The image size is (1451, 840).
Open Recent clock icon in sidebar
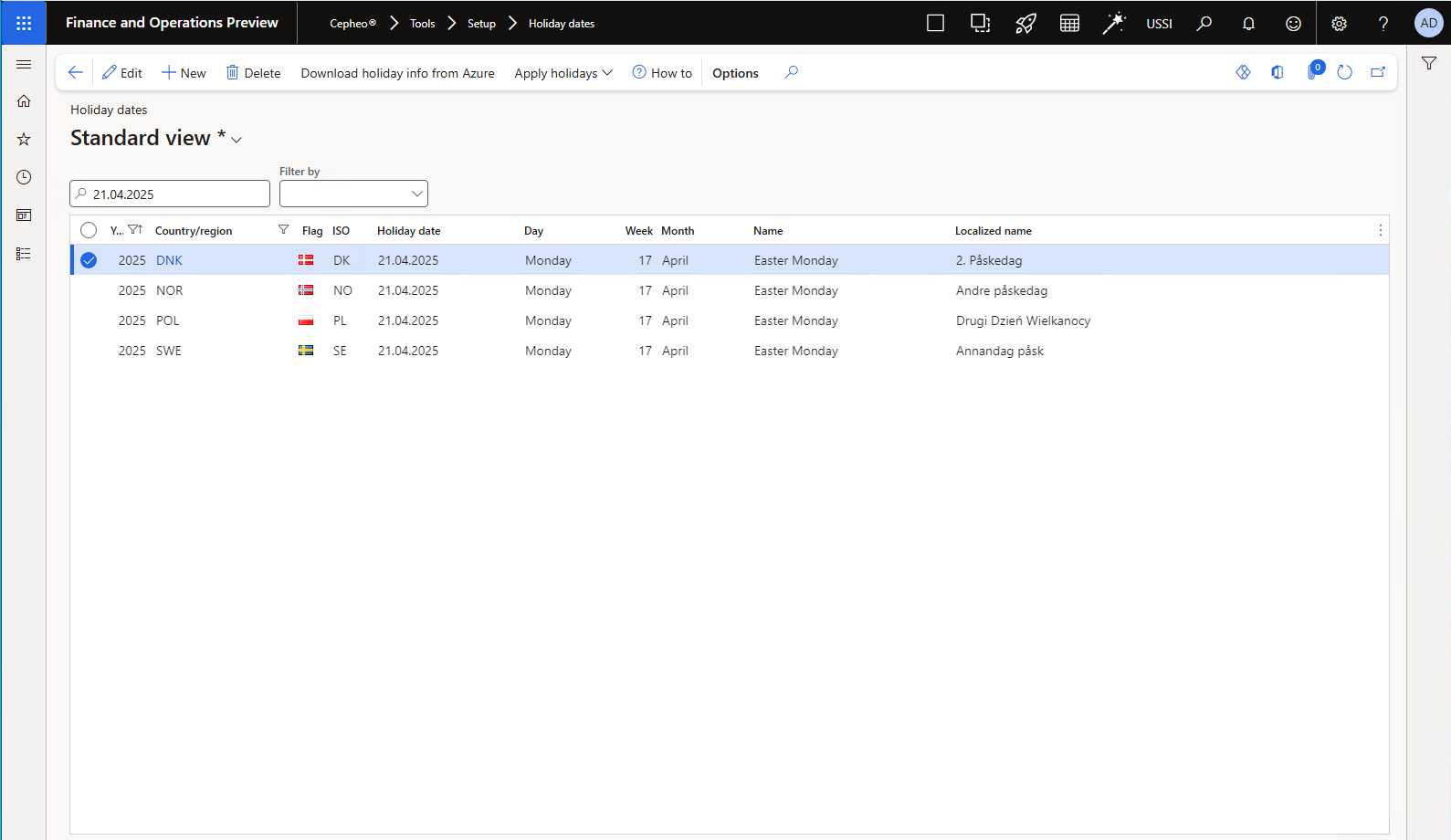[x=24, y=177]
